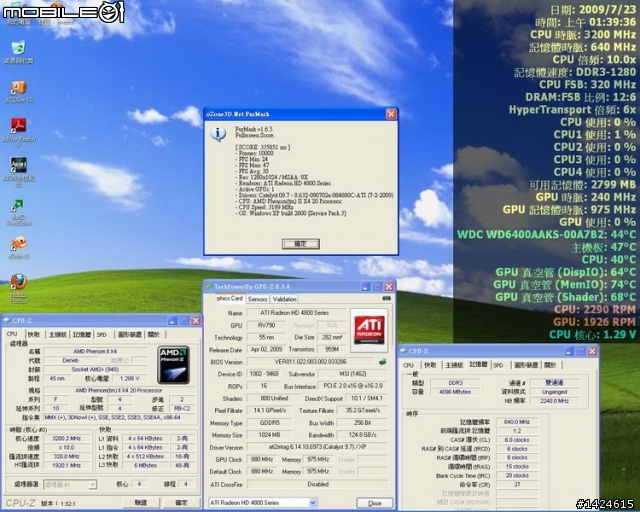The image size is (640, 512).
Task: Select the Graphics Card tab in GPU-Z
Action: pyautogui.click(x=229, y=298)
